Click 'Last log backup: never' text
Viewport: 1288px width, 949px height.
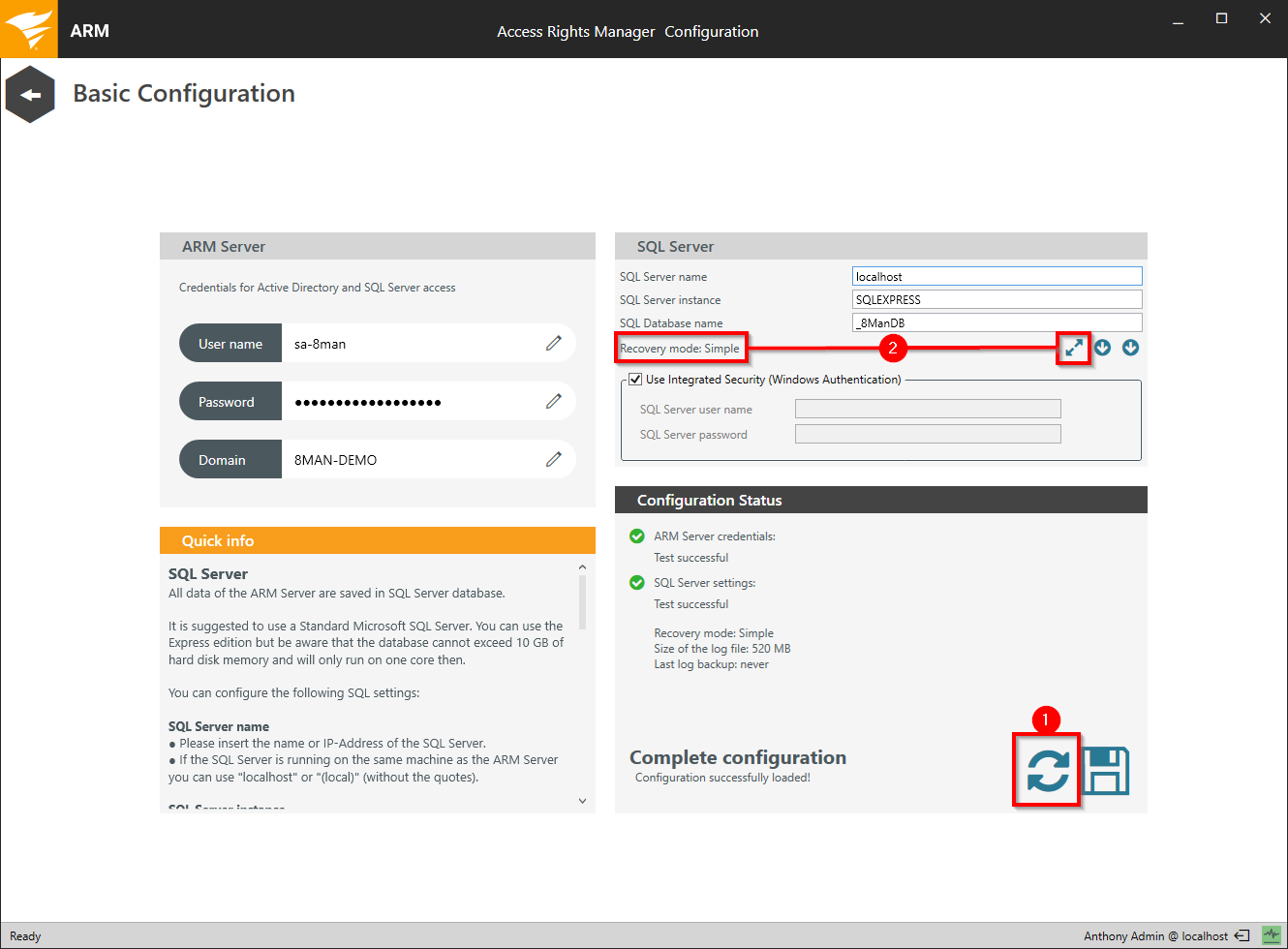[x=711, y=664]
